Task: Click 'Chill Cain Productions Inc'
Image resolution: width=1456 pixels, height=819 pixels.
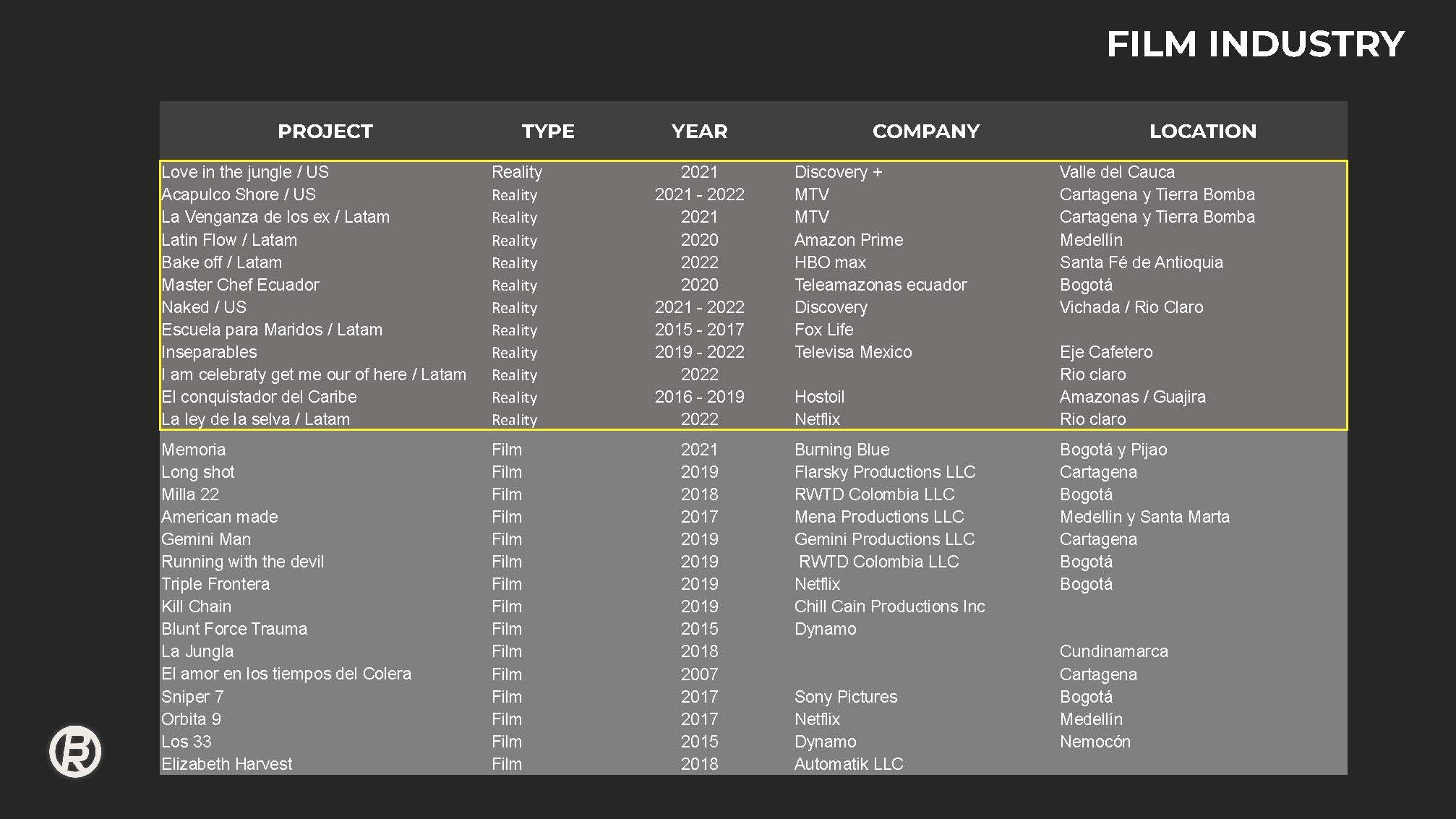Action: 890,606
